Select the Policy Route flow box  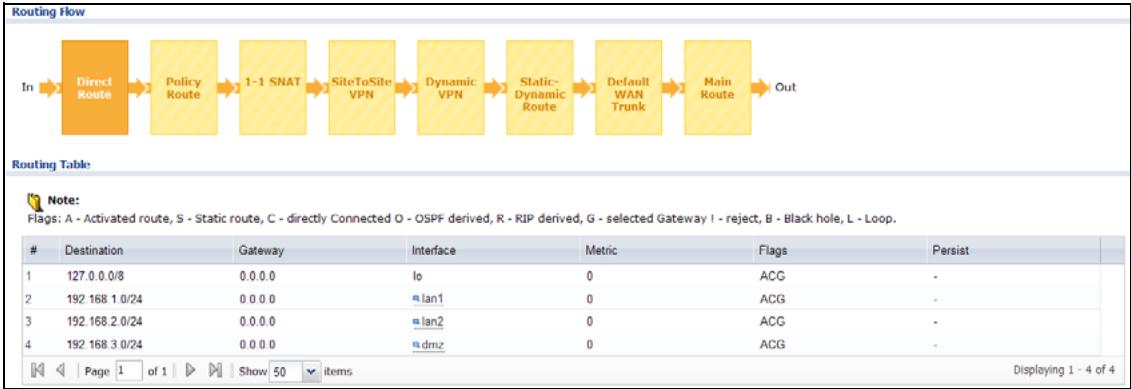pos(184,87)
